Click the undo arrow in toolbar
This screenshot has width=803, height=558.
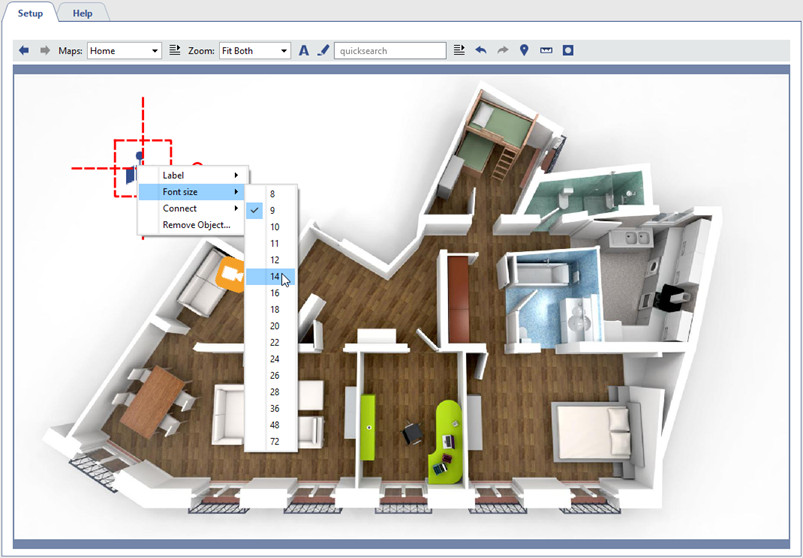click(x=481, y=50)
